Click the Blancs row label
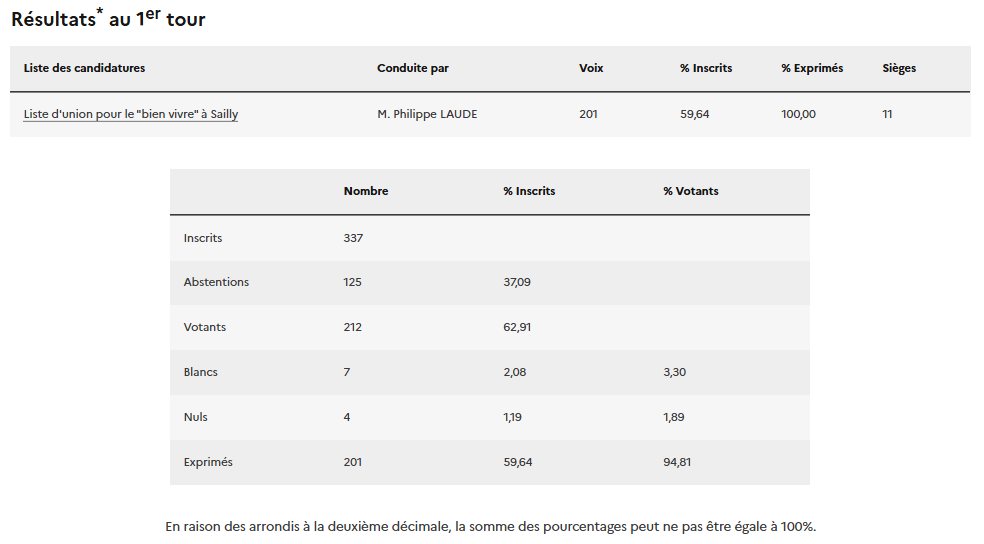Viewport: 984px width, 544px height. point(201,372)
